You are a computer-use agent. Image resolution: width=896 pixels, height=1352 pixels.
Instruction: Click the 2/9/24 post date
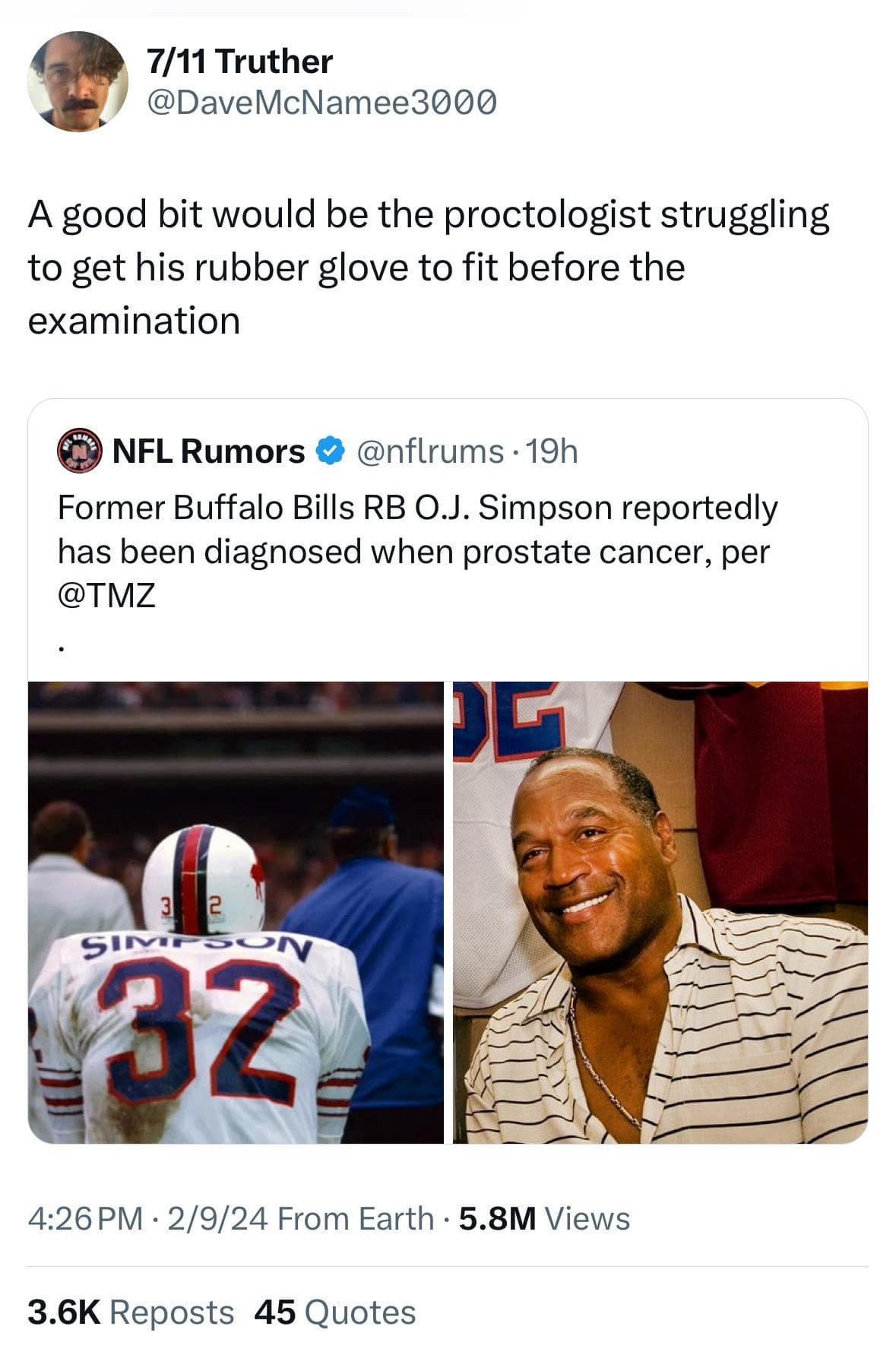(x=218, y=1218)
